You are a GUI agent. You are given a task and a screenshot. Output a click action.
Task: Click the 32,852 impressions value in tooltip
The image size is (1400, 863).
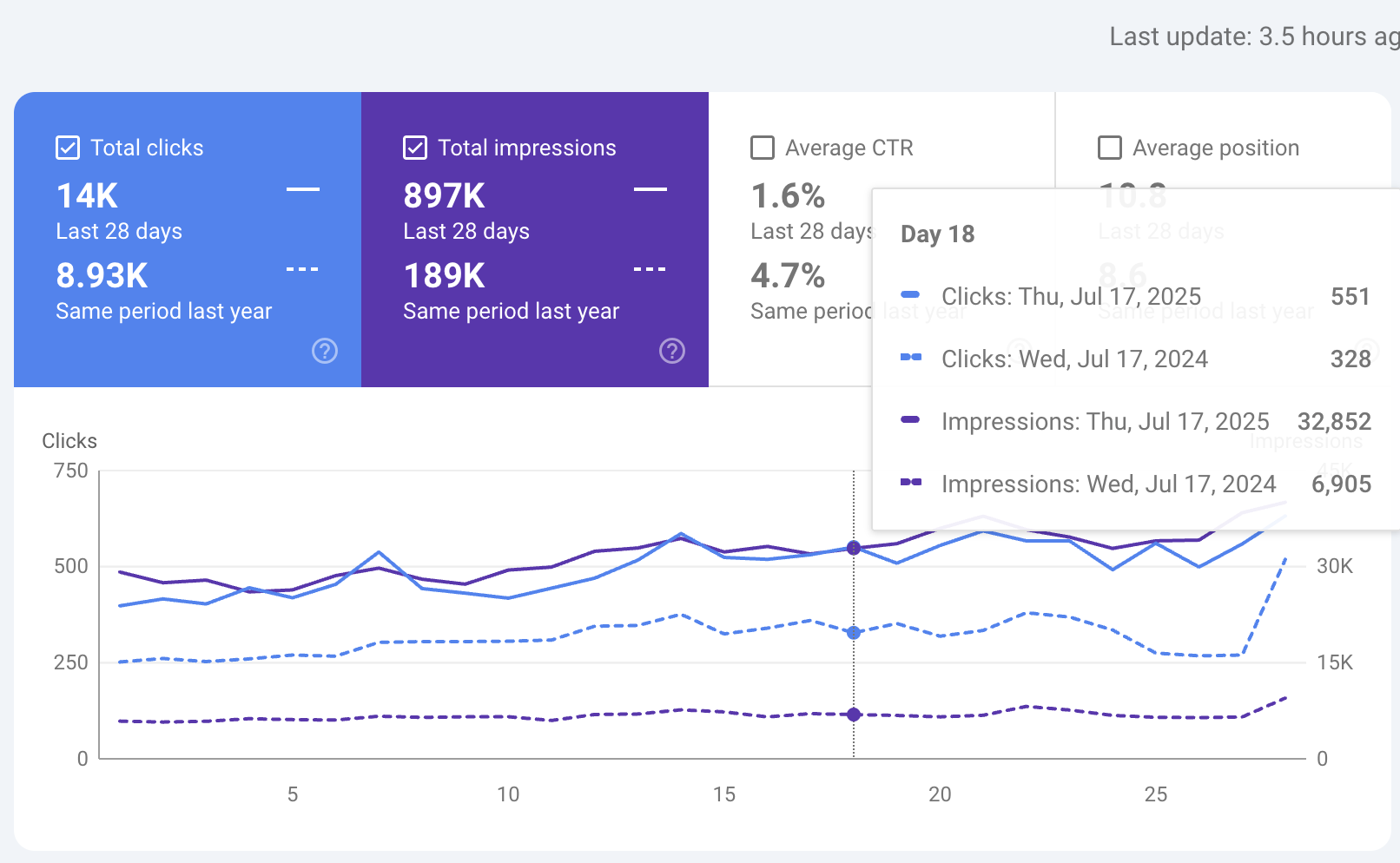coord(1334,422)
